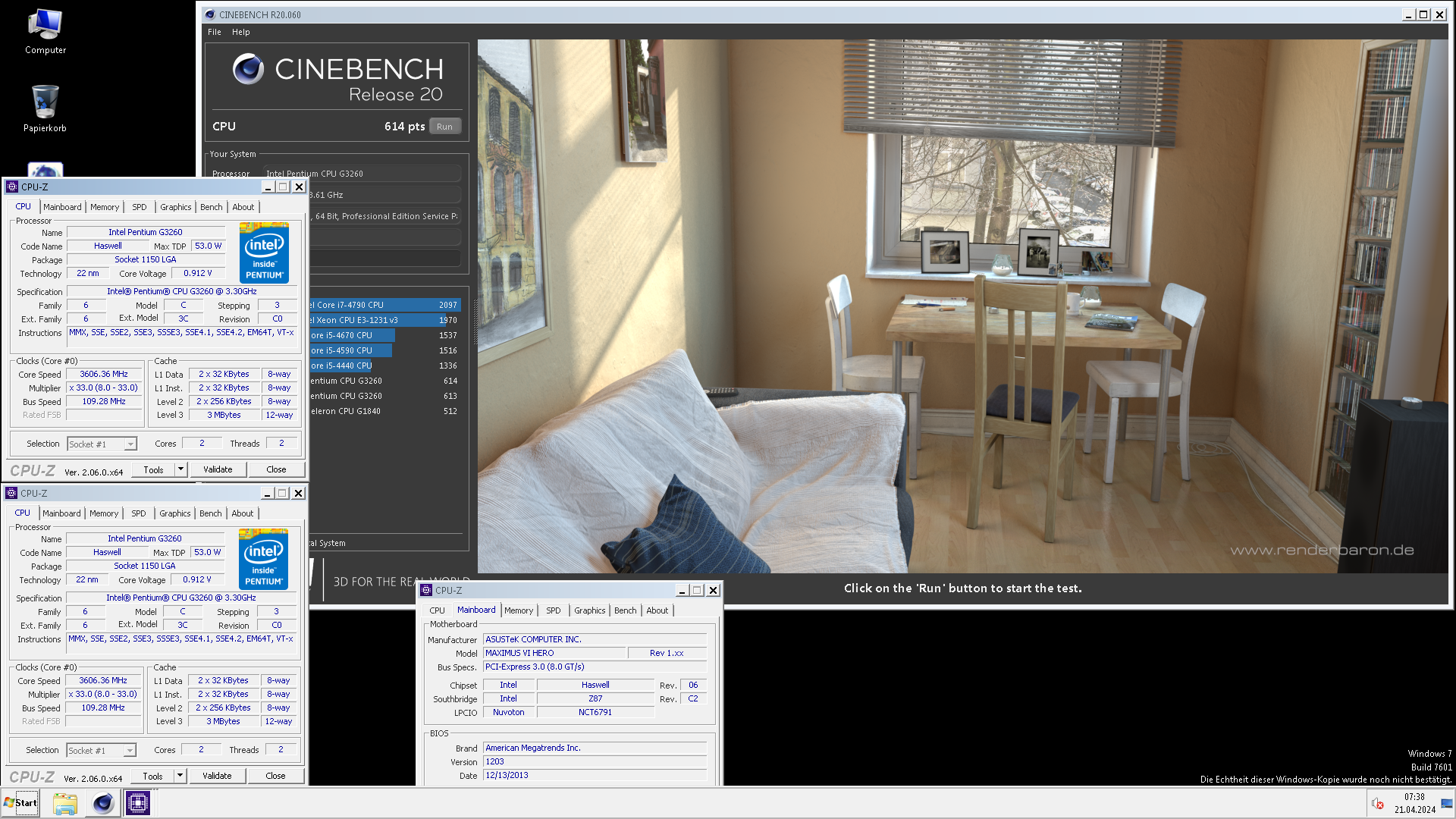Open About tab in upper CPU-Z window
This screenshot has height=819, width=1456.
tap(243, 207)
